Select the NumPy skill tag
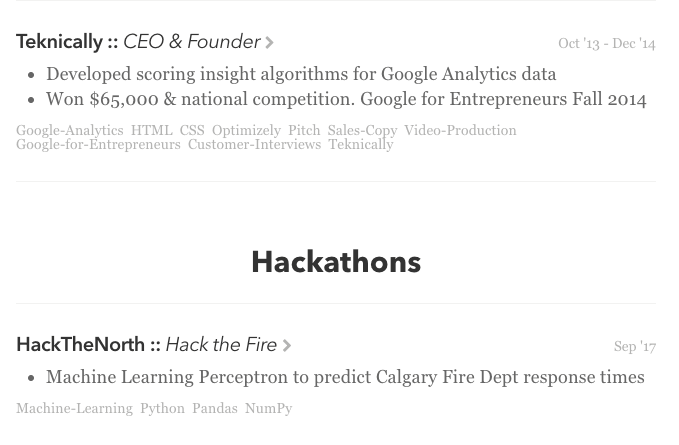This screenshot has width=679, height=445. (268, 408)
